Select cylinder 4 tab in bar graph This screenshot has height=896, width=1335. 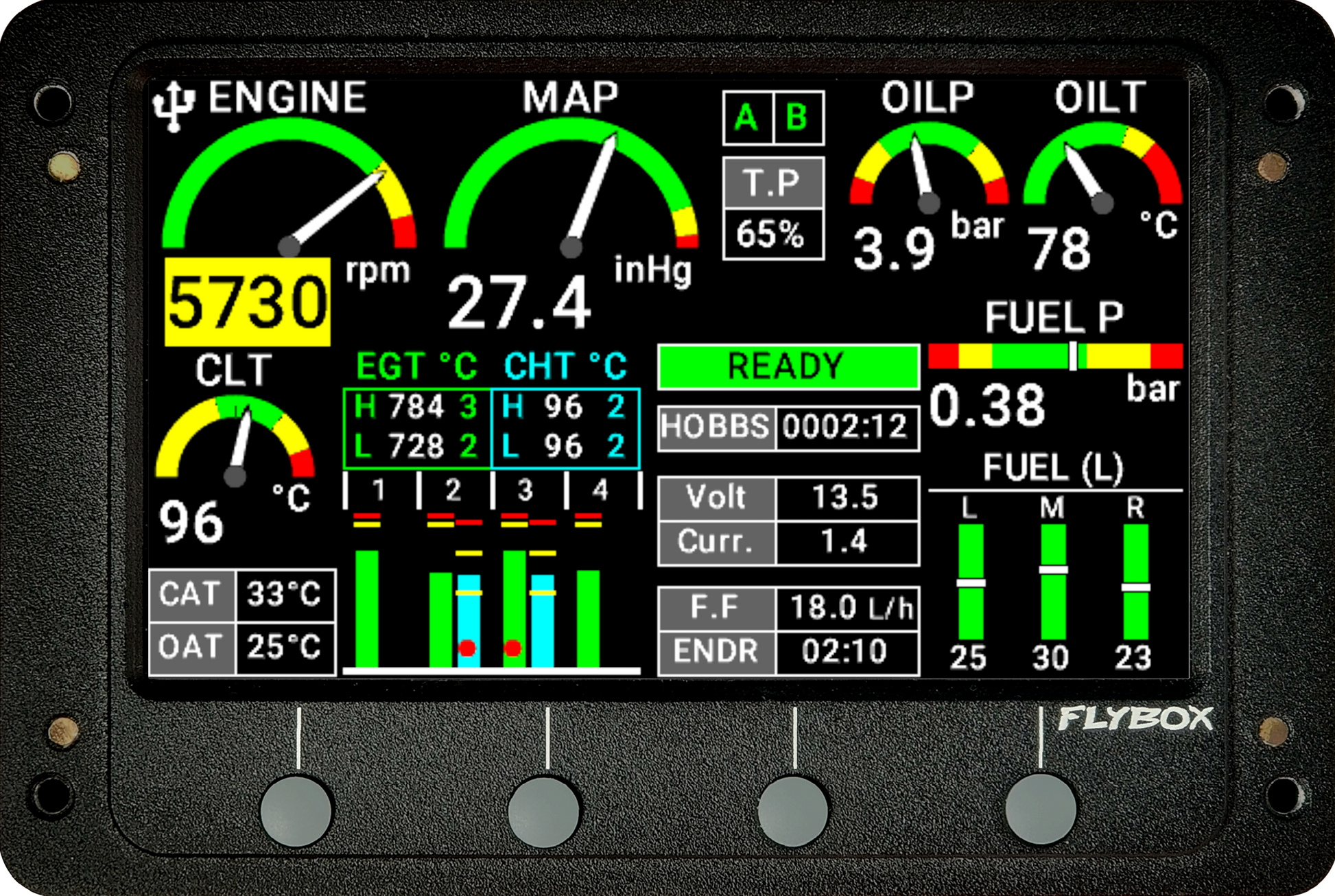coord(600,491)
